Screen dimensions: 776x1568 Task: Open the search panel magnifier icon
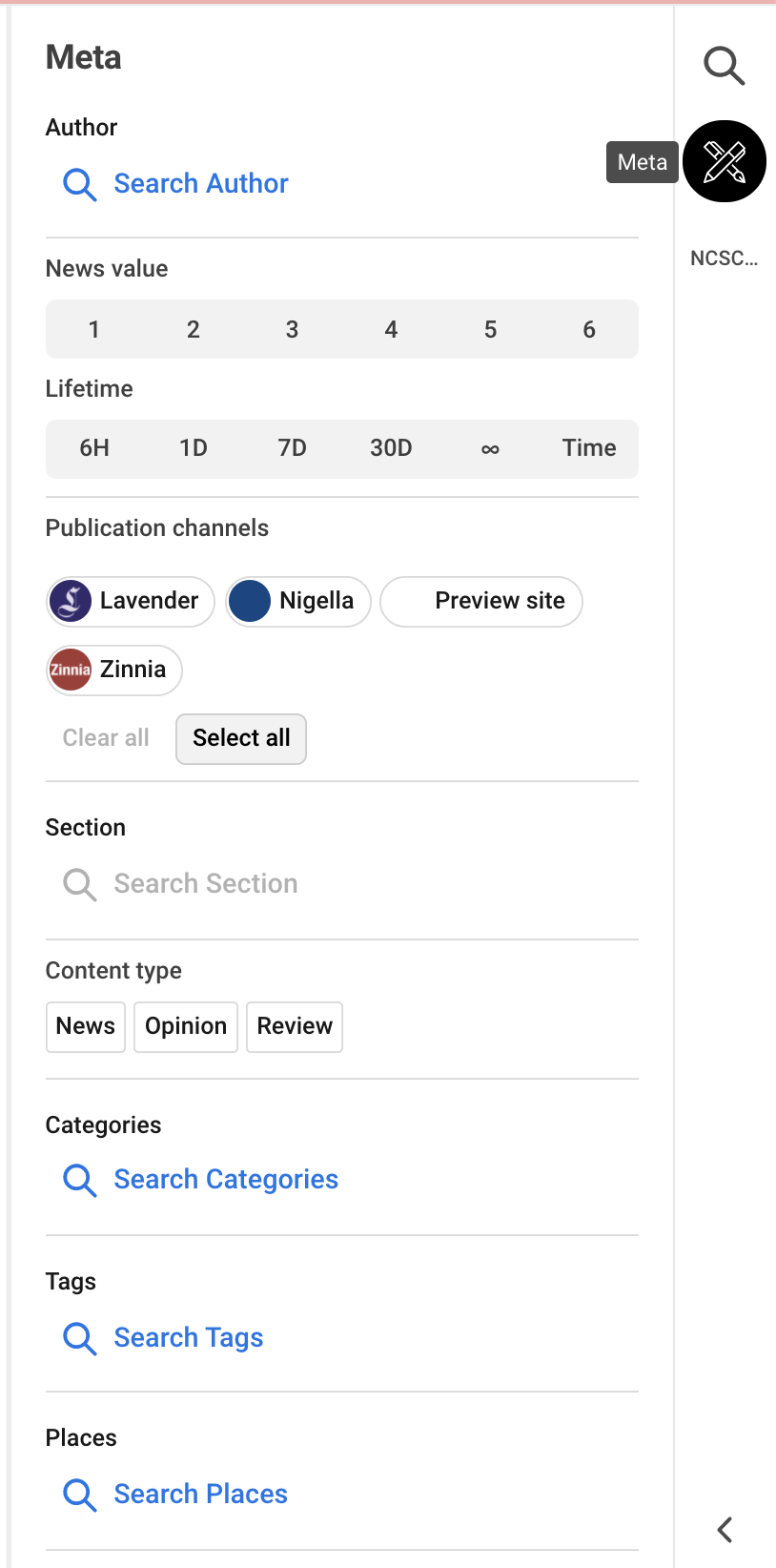724,66
